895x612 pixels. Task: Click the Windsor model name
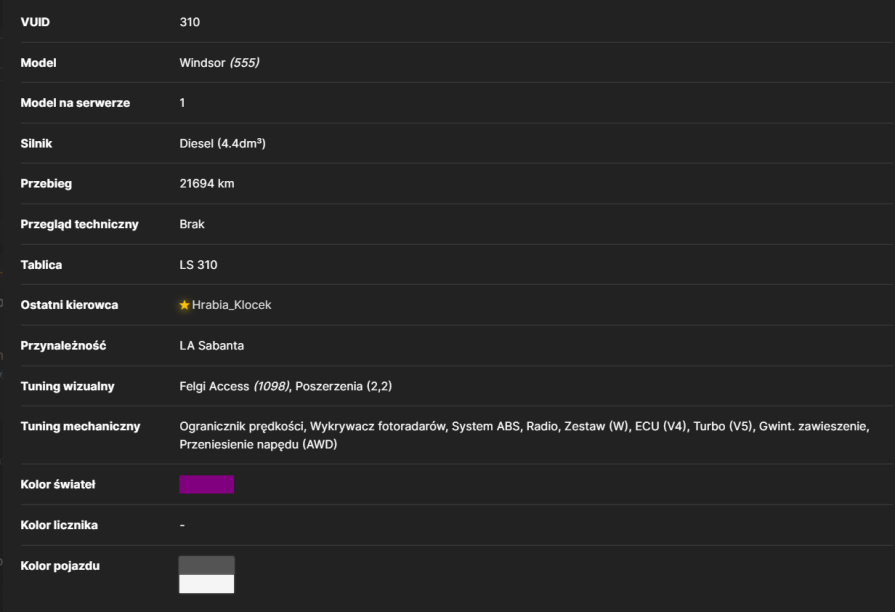tap(202, 63)
